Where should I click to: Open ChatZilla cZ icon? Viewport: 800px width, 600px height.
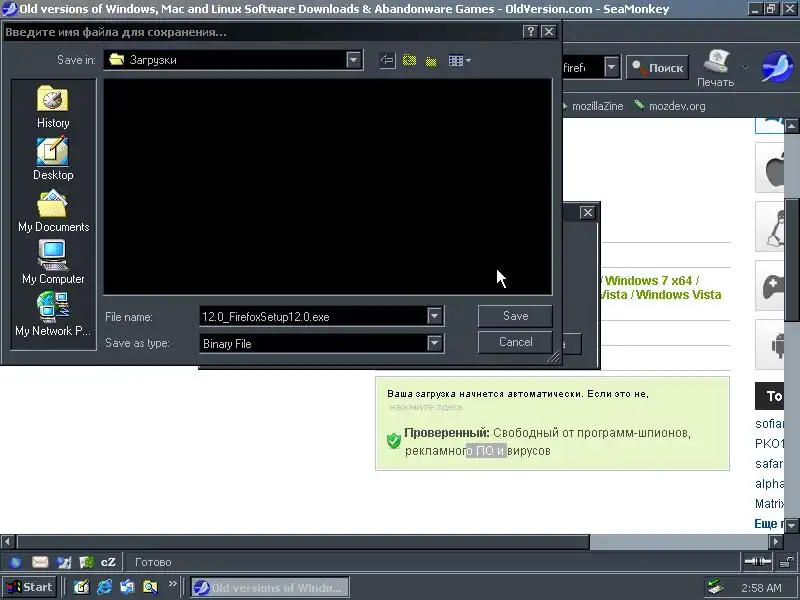(108, 562)
